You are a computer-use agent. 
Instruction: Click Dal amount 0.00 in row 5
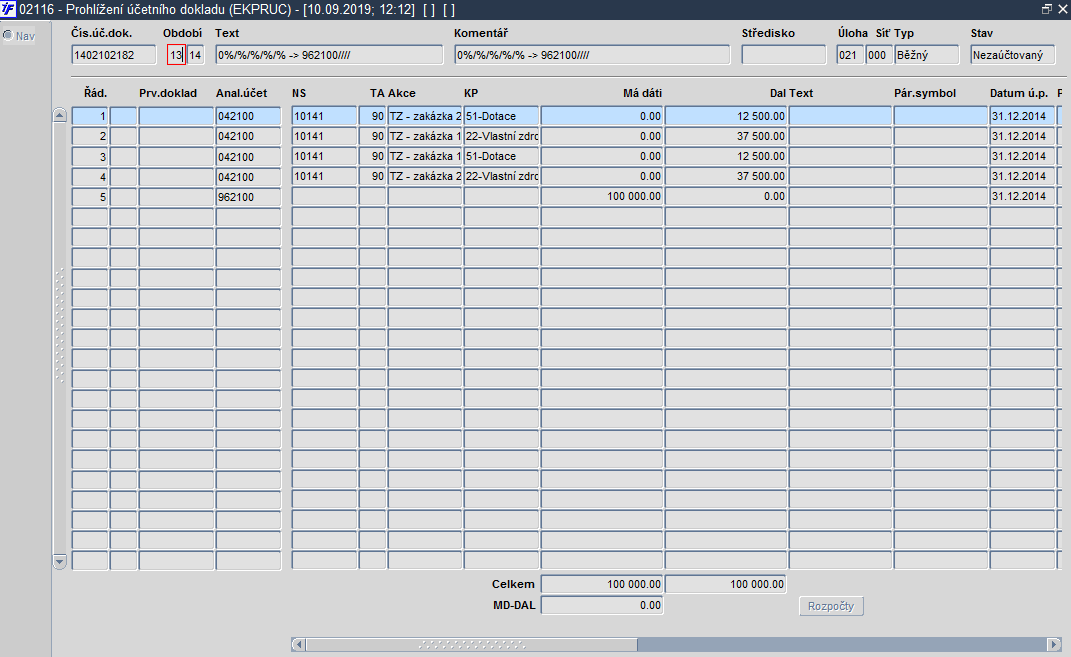726,196
